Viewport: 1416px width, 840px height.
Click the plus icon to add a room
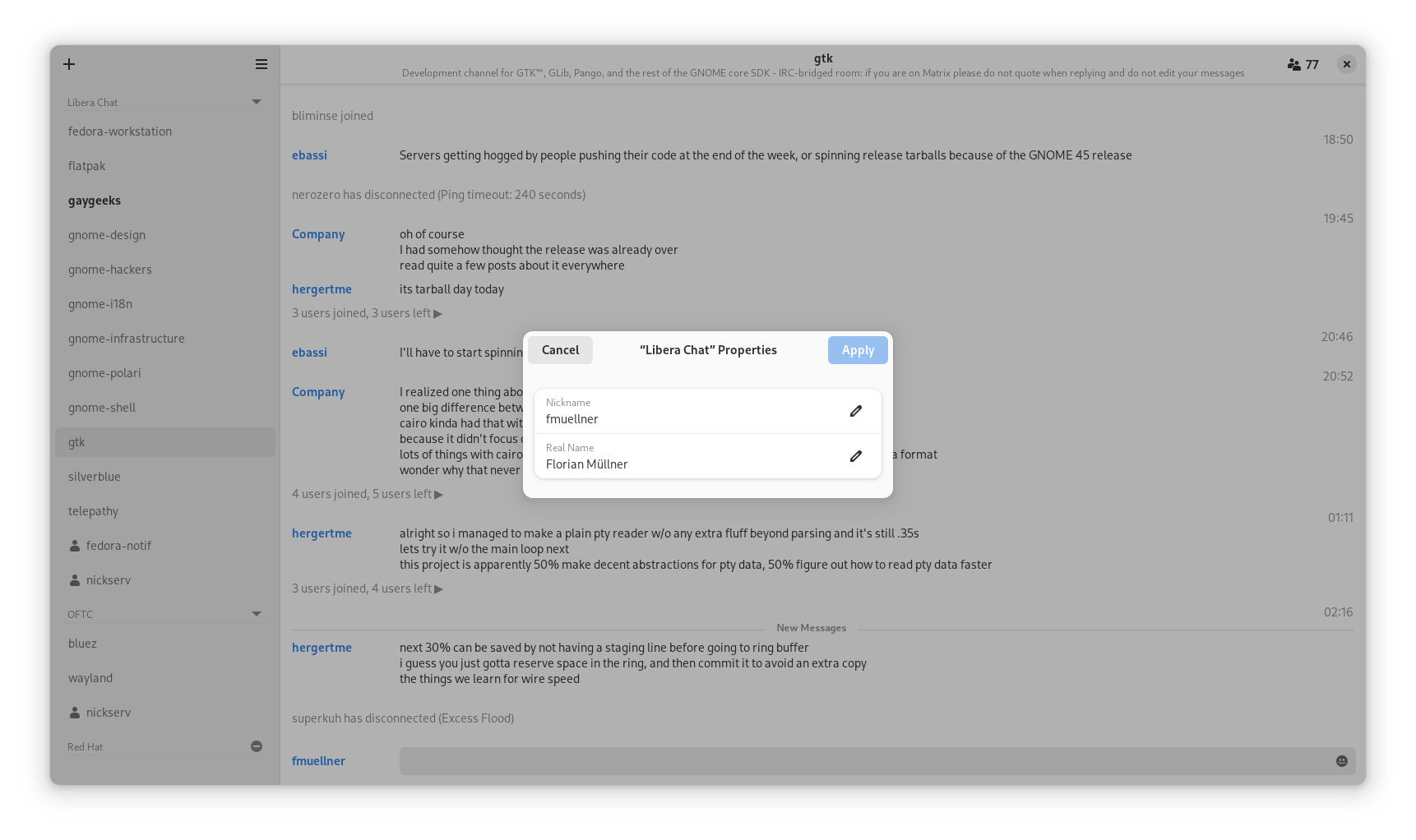click(69, 64)
